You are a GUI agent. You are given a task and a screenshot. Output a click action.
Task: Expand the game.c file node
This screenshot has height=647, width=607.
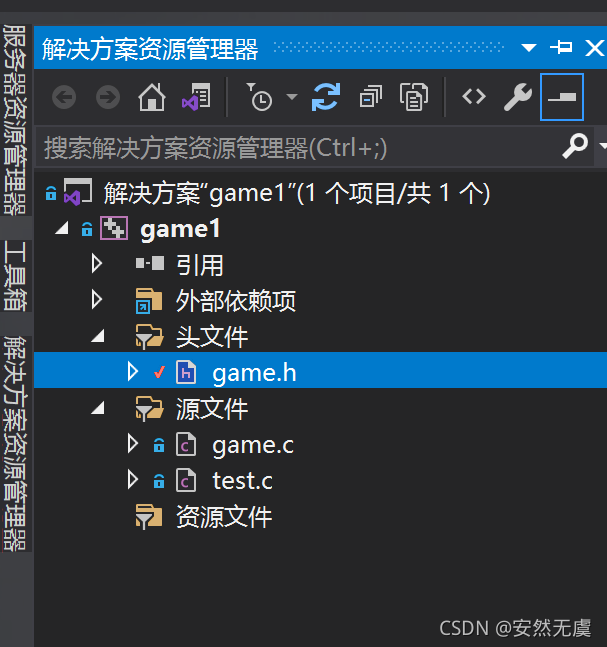pos(132,444)
